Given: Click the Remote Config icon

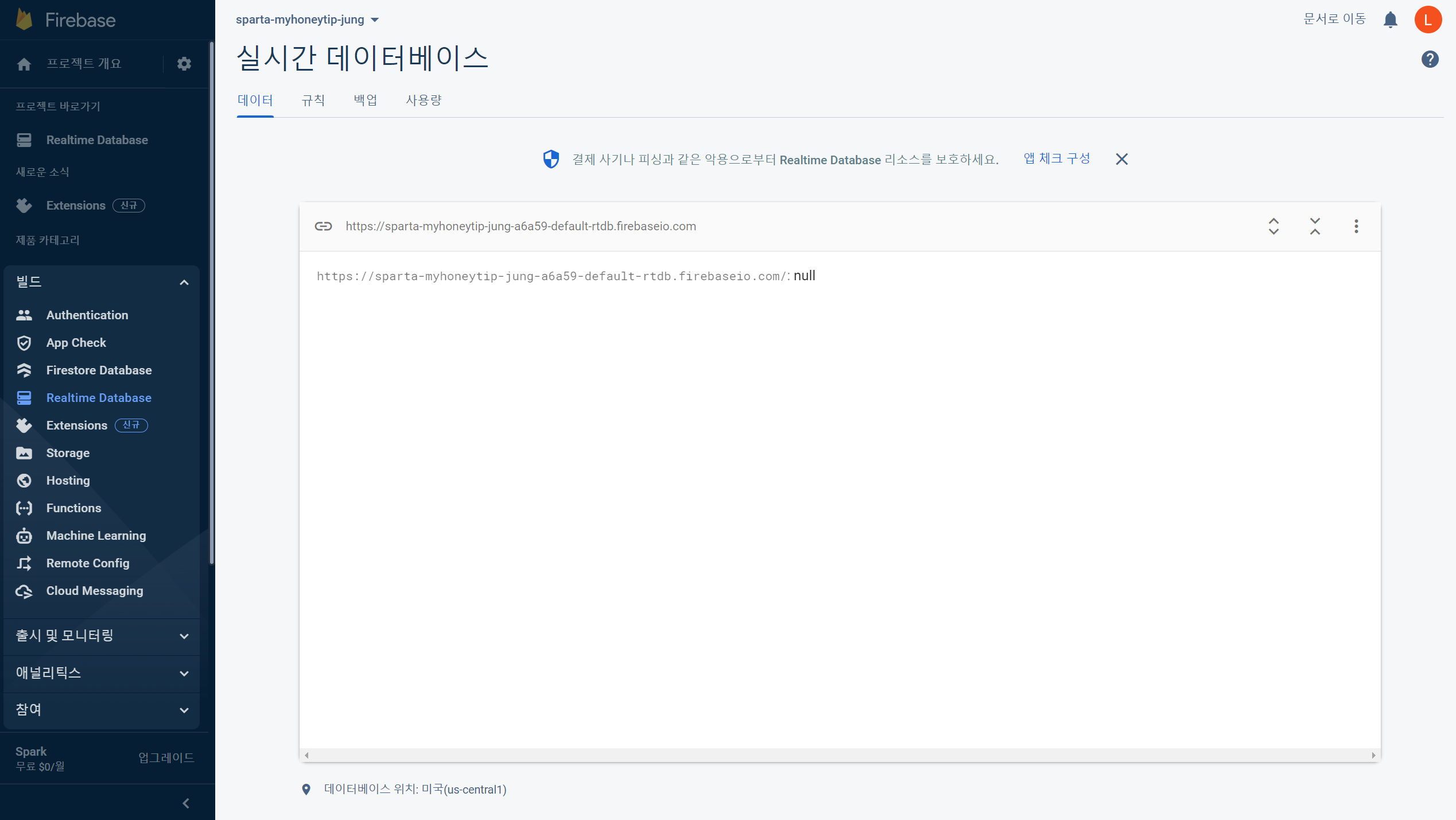Looking at the screenshot, I should tap(24, 563).
